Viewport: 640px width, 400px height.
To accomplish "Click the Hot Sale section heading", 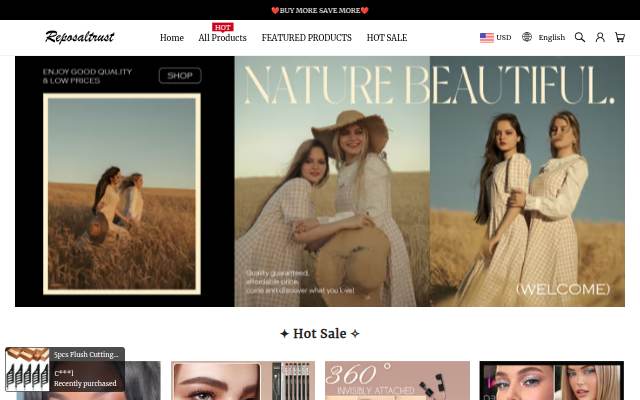I will click(320, 333).
